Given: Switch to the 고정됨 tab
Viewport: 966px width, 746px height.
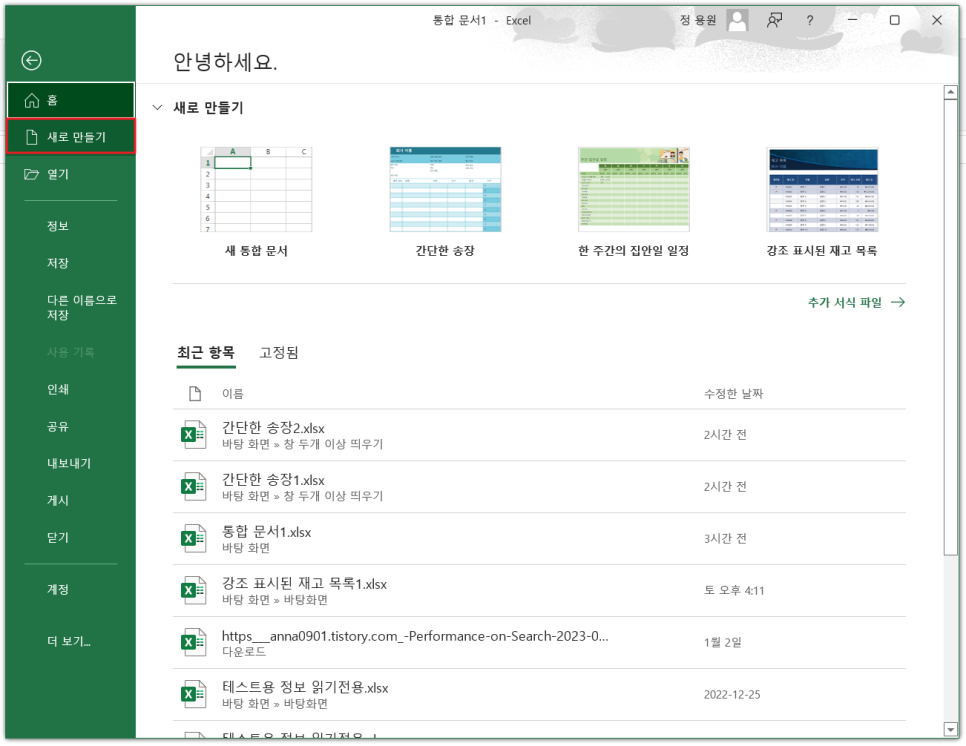Looking at the screenshot, I should pos(278,353).
